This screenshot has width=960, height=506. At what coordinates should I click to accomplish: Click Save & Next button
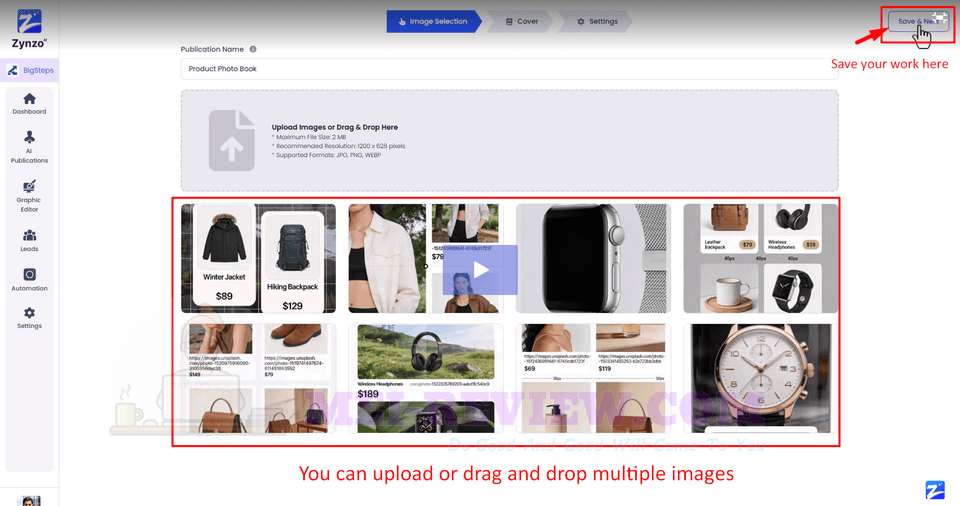(918, 21)
